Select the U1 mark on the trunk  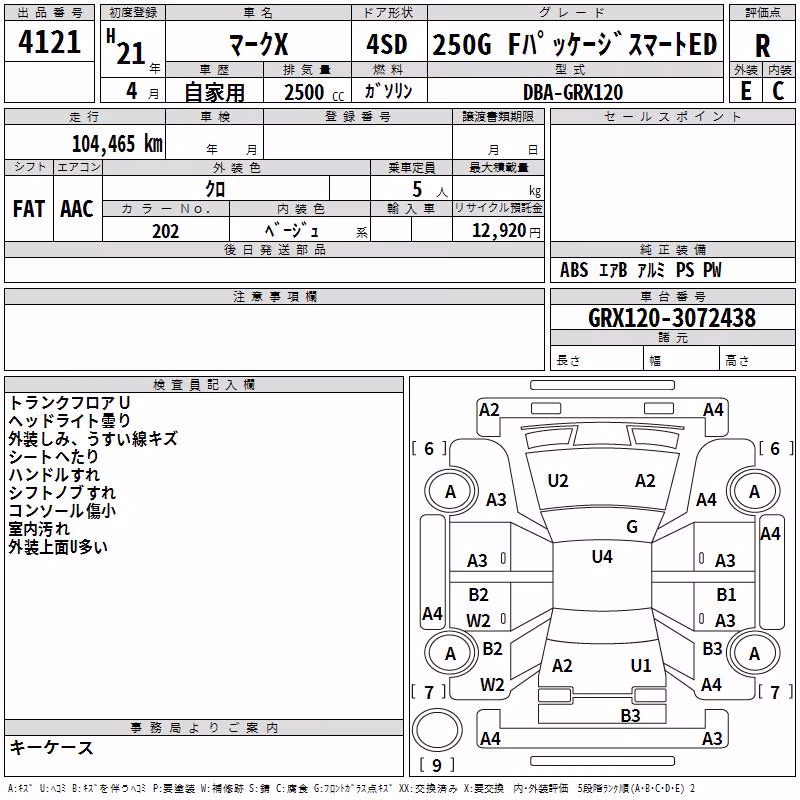[x=641, y=666]
